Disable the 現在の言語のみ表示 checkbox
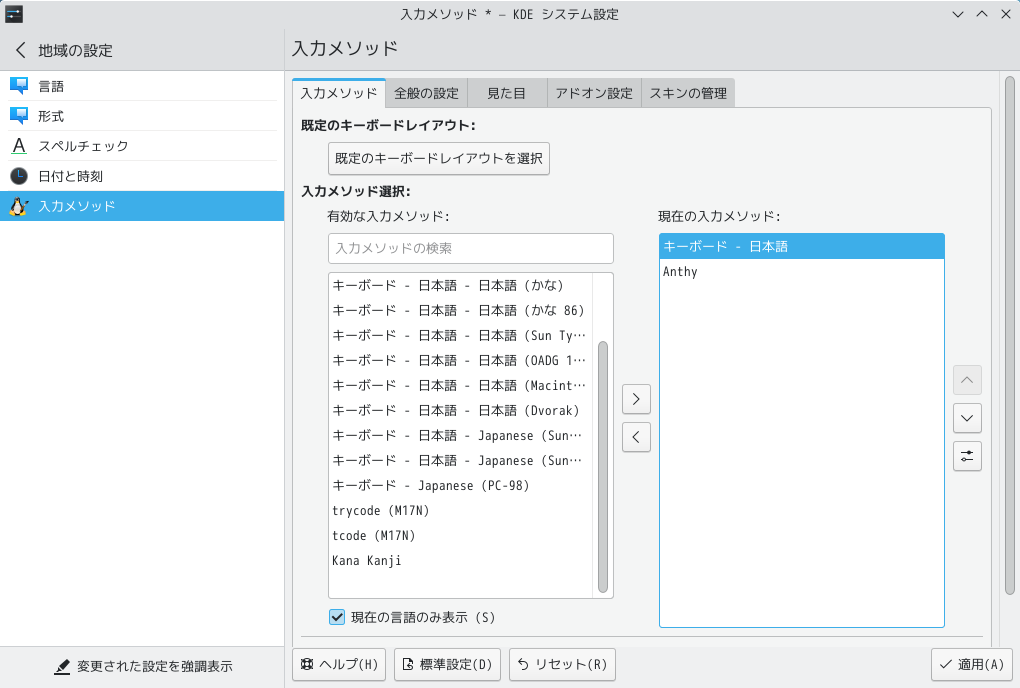Screen dimensions: 1020x688 pos(336,618)
